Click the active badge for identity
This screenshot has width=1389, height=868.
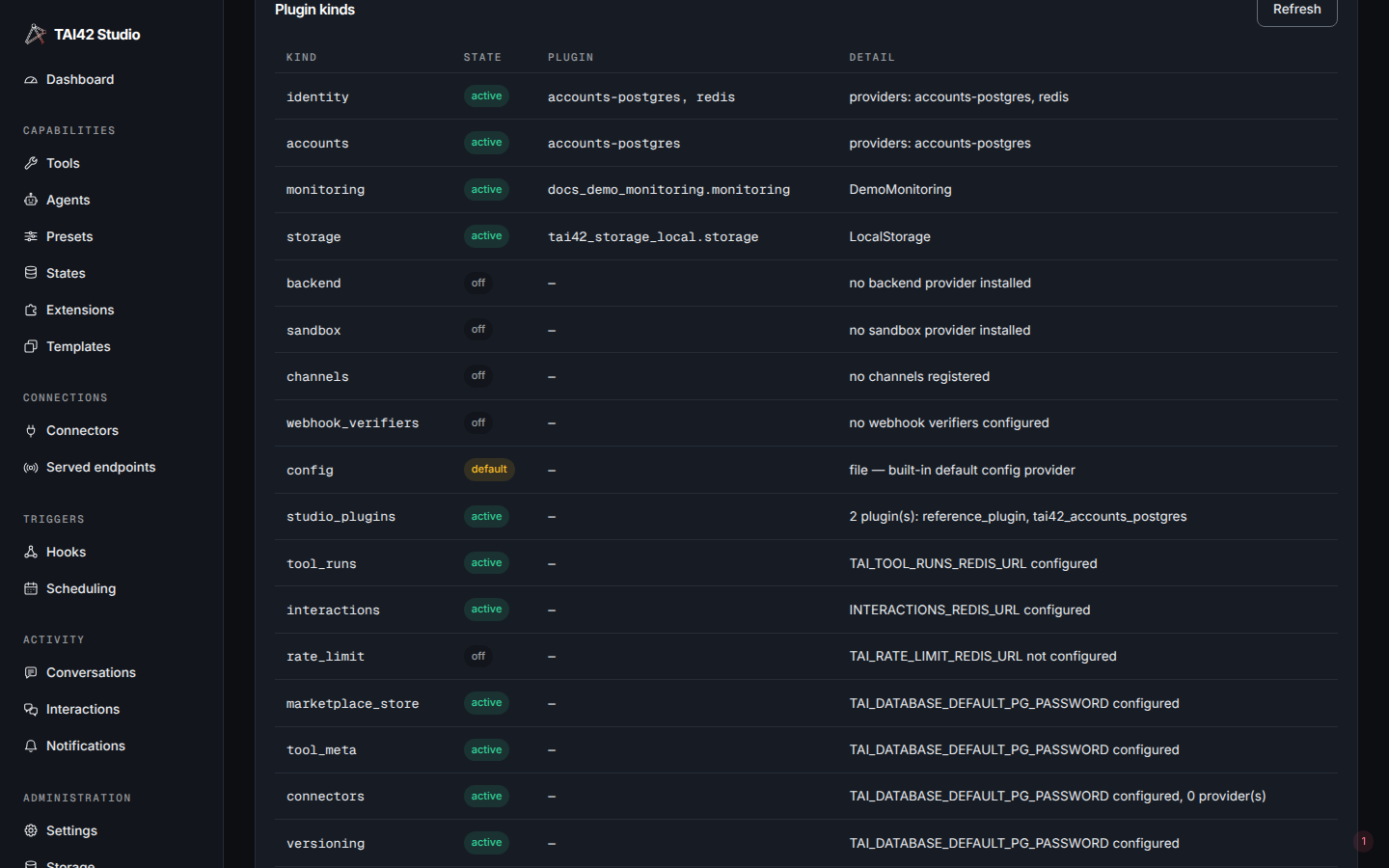click(x=486, y=96)
